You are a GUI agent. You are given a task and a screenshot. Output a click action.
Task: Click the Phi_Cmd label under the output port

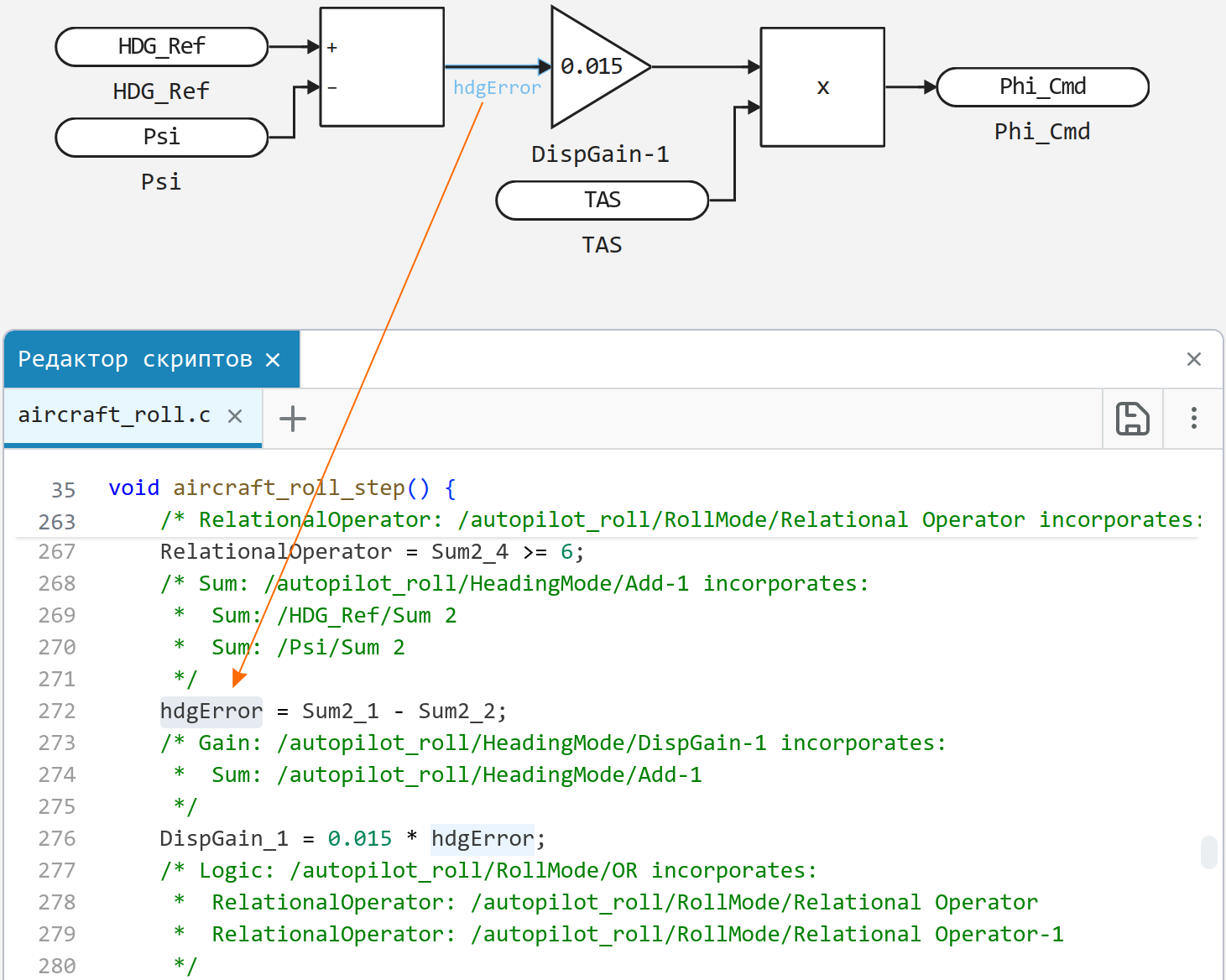[1042, 132]
